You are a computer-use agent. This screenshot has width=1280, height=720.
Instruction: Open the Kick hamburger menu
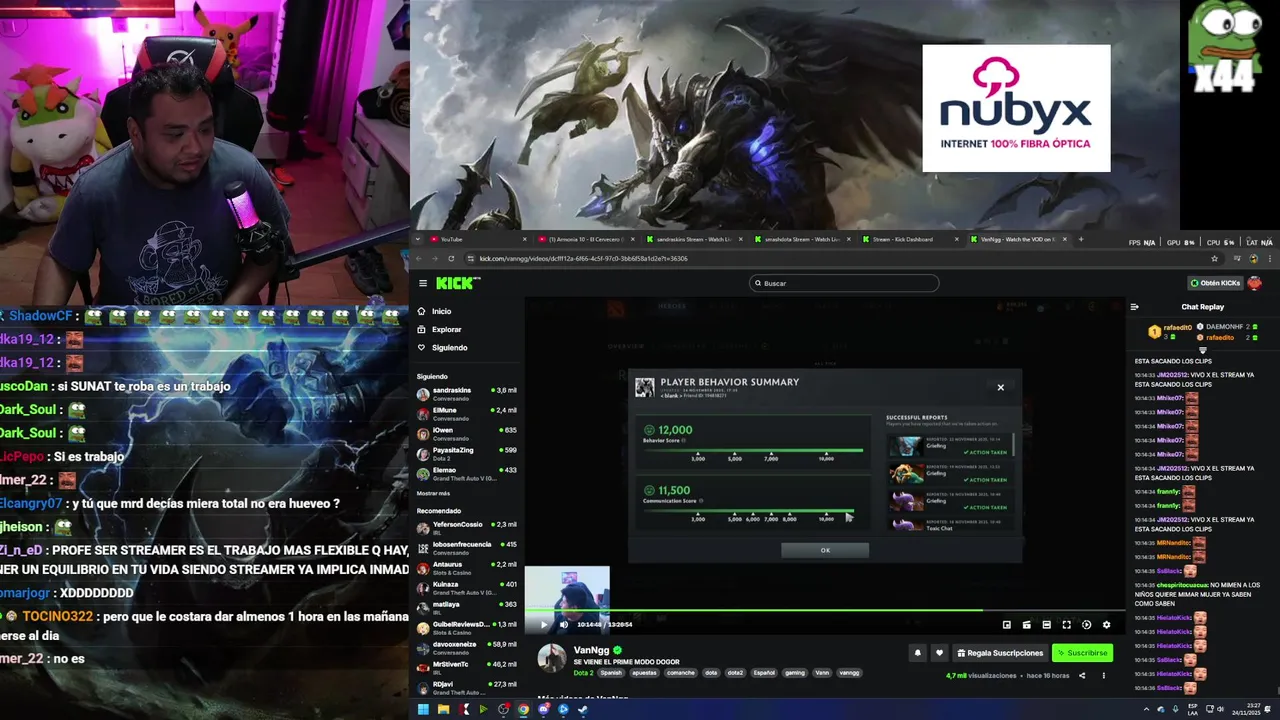click(423, 283)
